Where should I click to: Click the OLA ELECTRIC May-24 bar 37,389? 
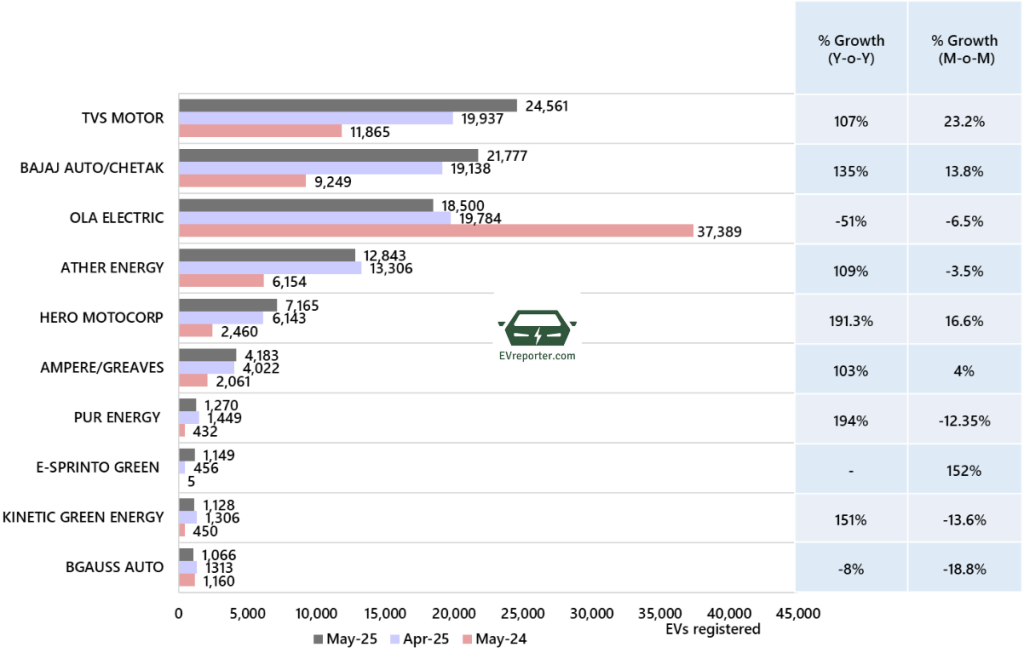tap(435, 231)
